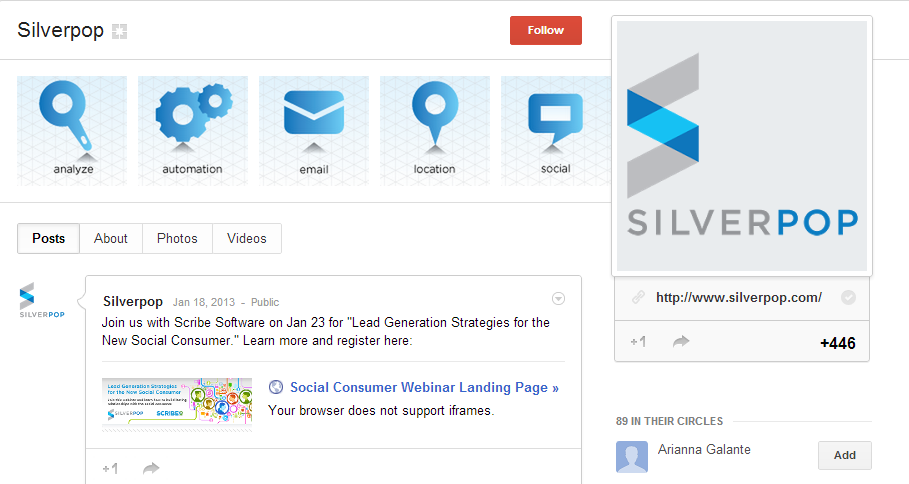Click the page badge icon beside the Silverpop title
This screenshot has width=909, height=484.
pyautogui.click(x=120, y=31)
